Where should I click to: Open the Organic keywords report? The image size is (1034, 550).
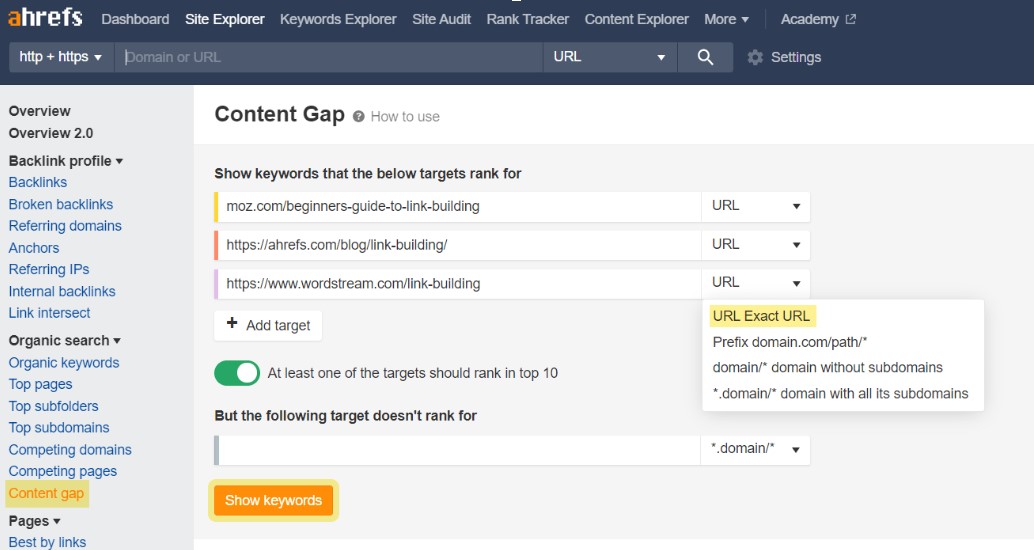click(64, 363)
